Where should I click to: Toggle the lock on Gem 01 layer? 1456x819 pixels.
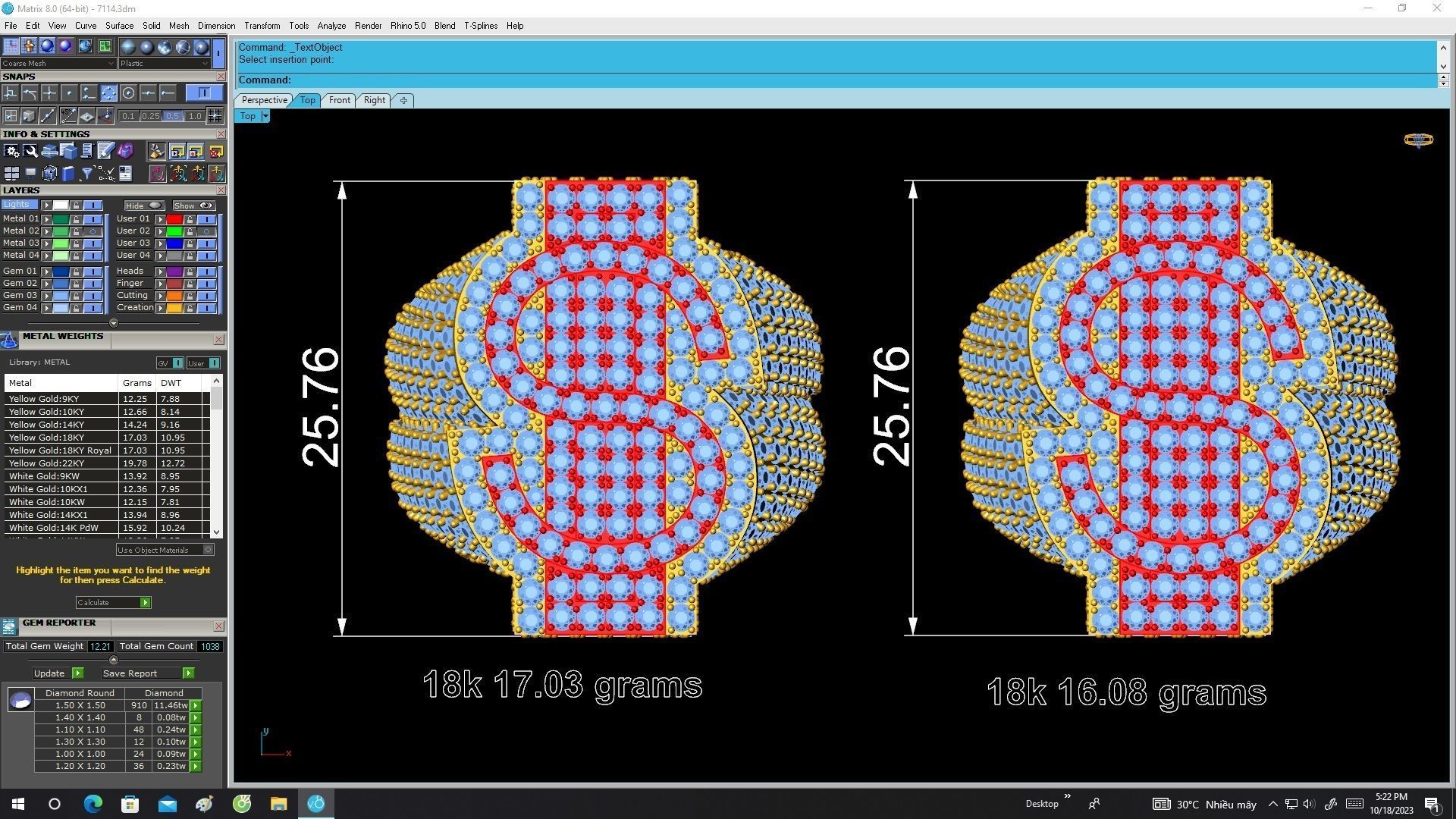76,271
